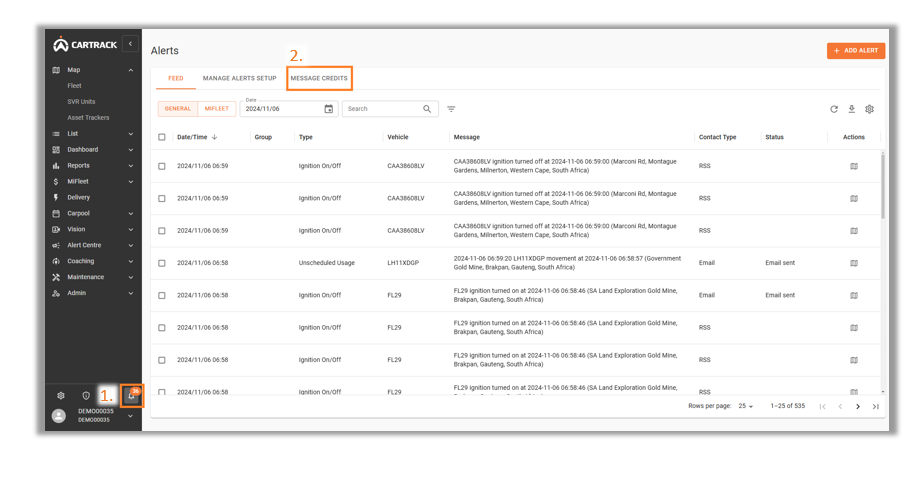Click the user avatar icon
Screen dimensions: 923x480
(59, 416)
